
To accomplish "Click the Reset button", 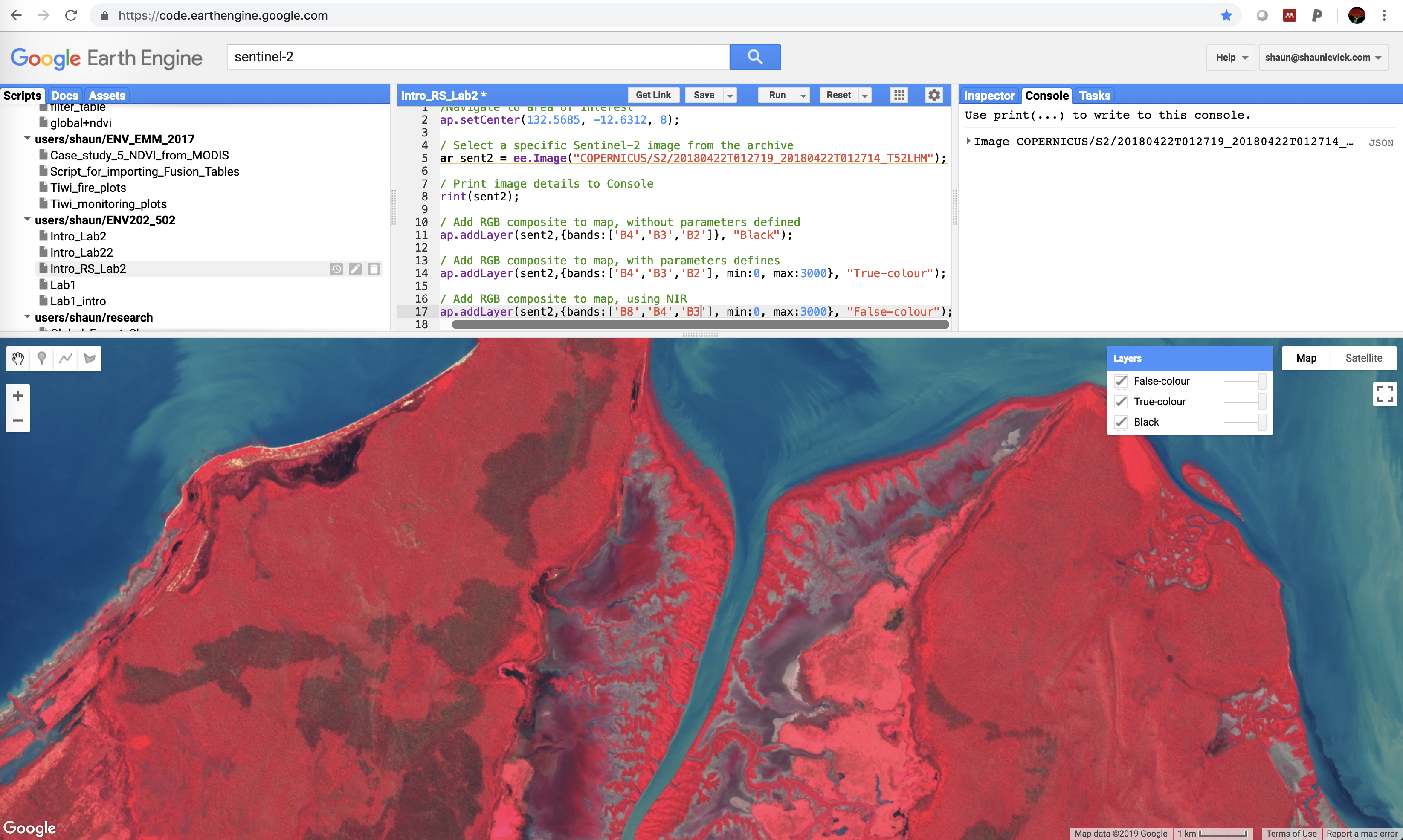I will (x=839, y=95).
